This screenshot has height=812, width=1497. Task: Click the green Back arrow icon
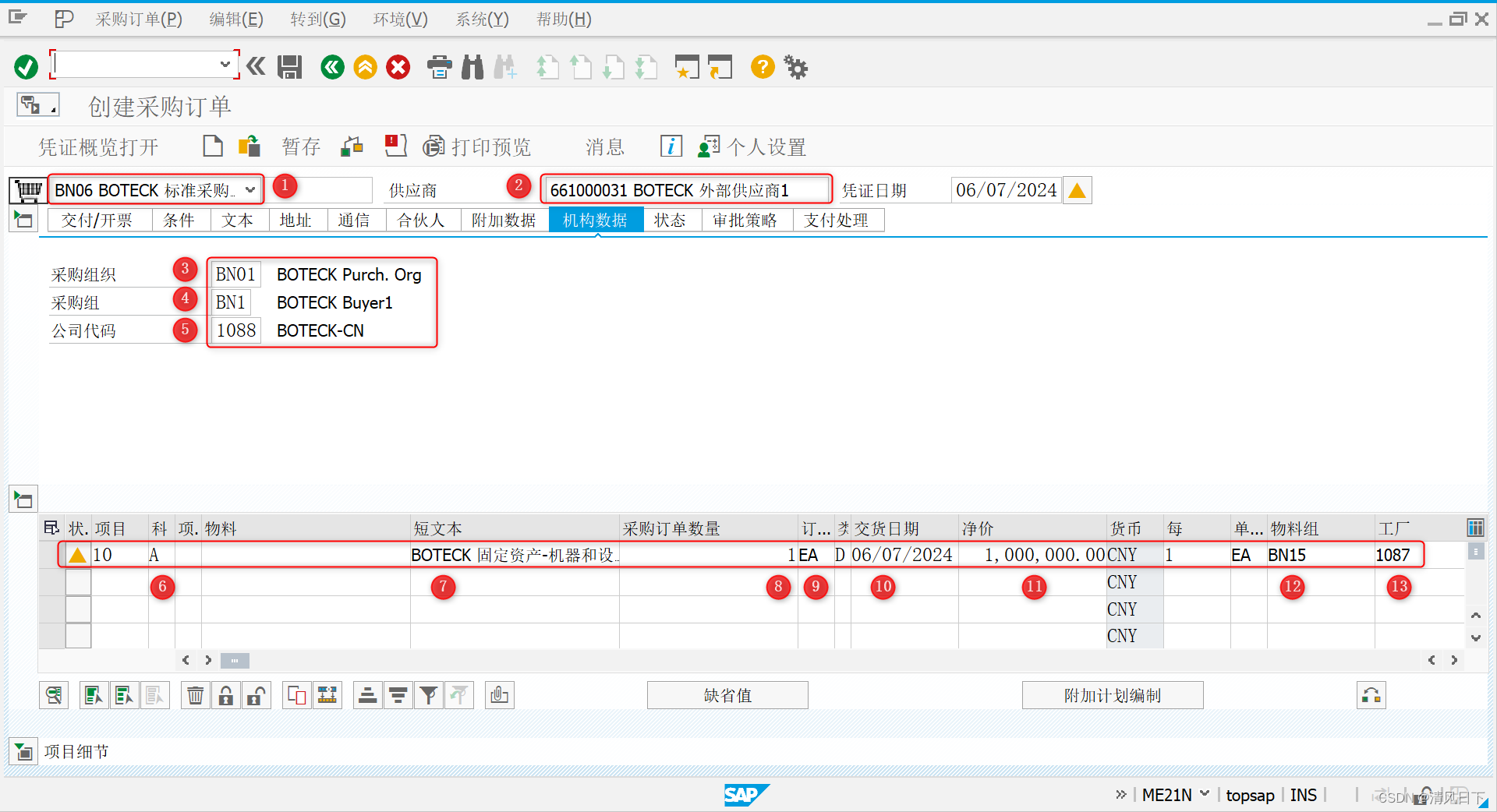[x=332, y=67]
